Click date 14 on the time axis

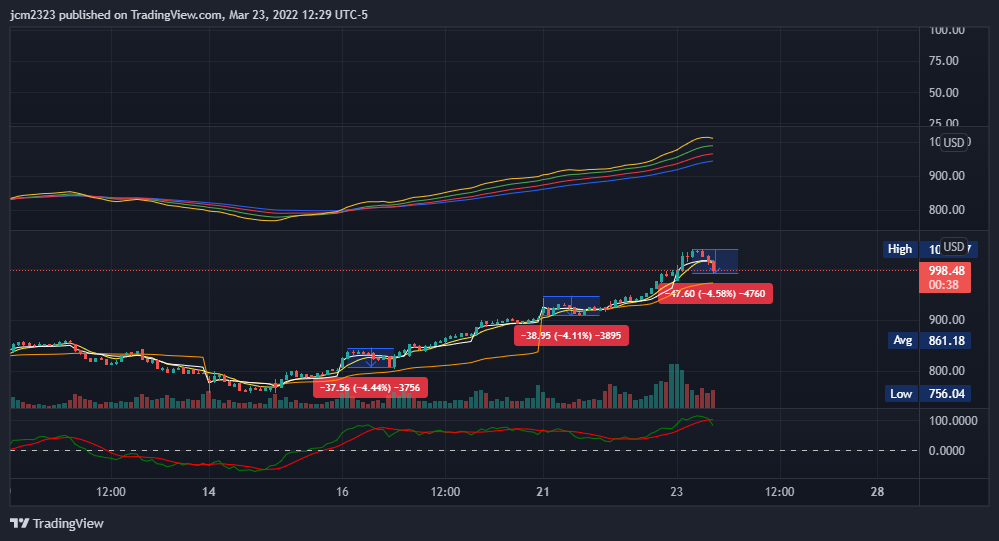click(209, 492)
